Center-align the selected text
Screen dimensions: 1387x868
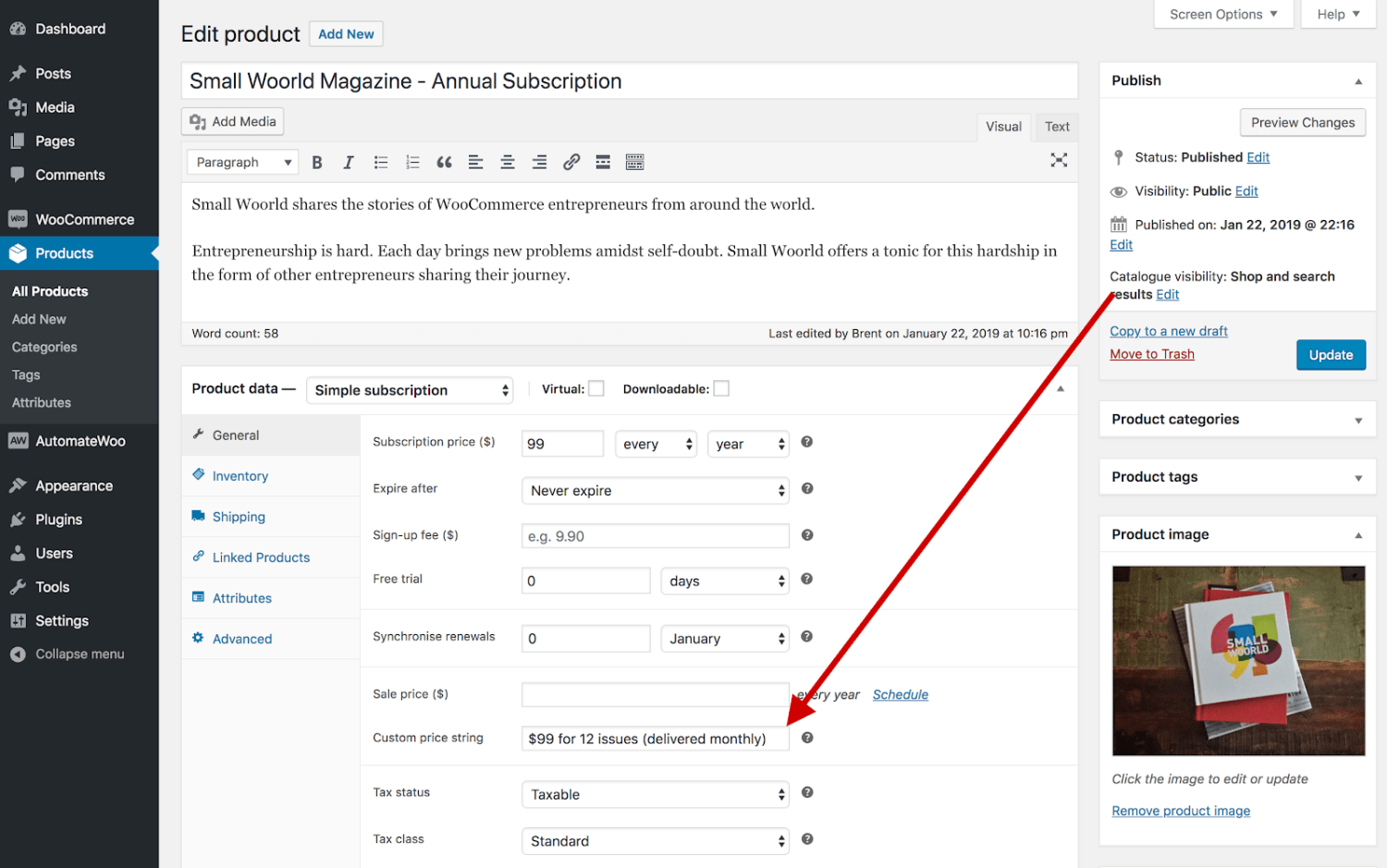click(508, 162)
